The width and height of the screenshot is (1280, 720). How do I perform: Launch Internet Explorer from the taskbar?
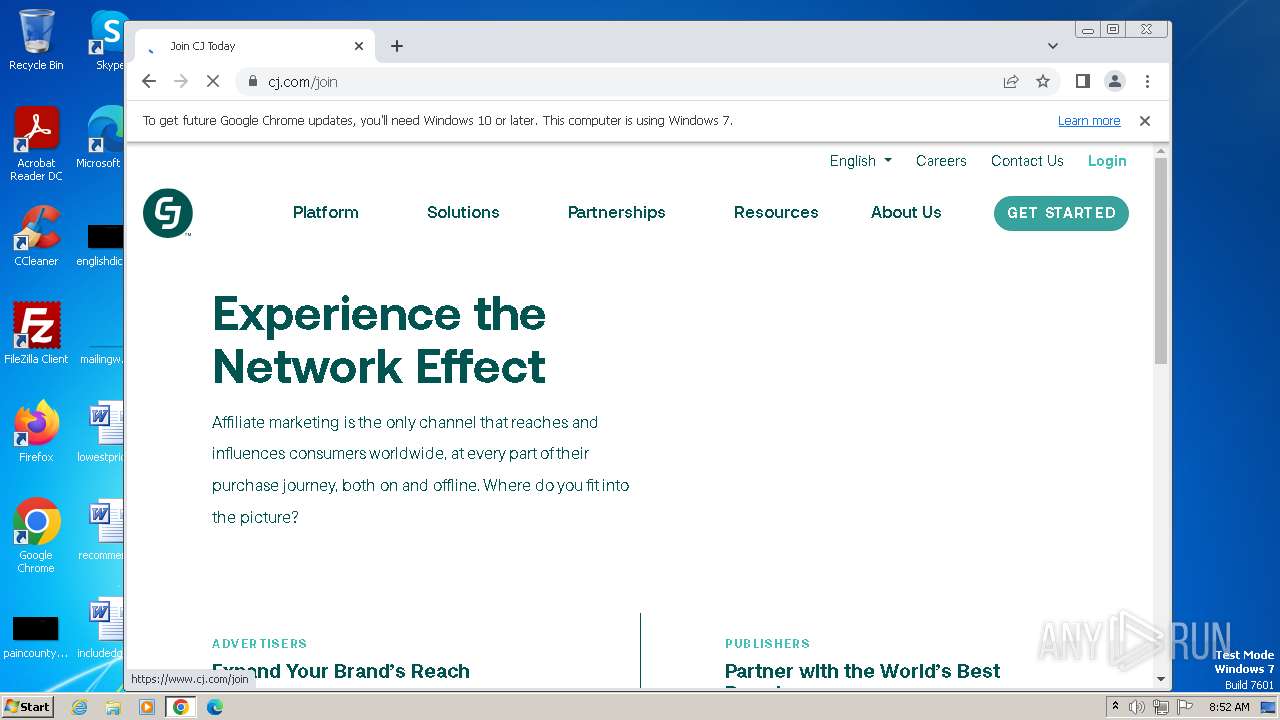pyautogui.click(x=79, y=707)
